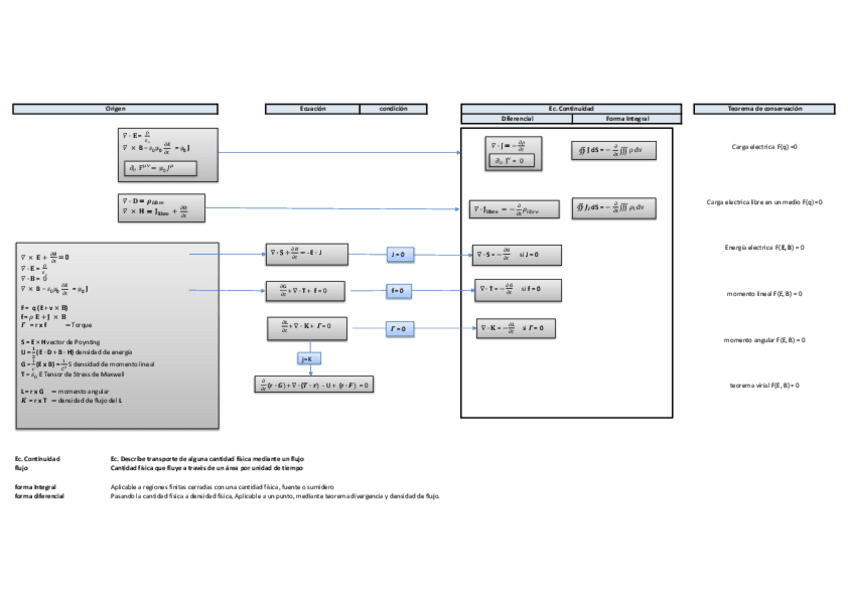Select the "Ecuación" header cell
The width and height of the screenshot is (848, 599).
(313, 109)
